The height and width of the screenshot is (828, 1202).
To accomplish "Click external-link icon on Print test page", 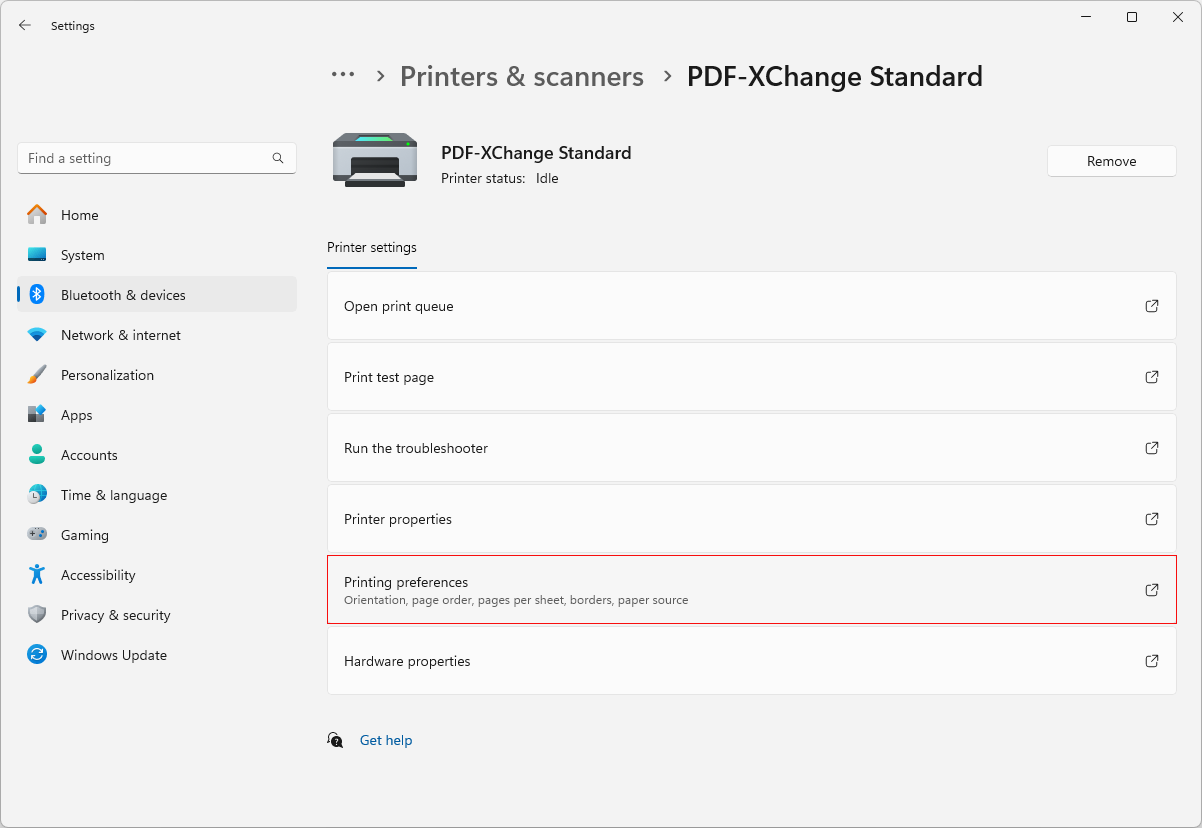I will click(x=1152, y=377).
